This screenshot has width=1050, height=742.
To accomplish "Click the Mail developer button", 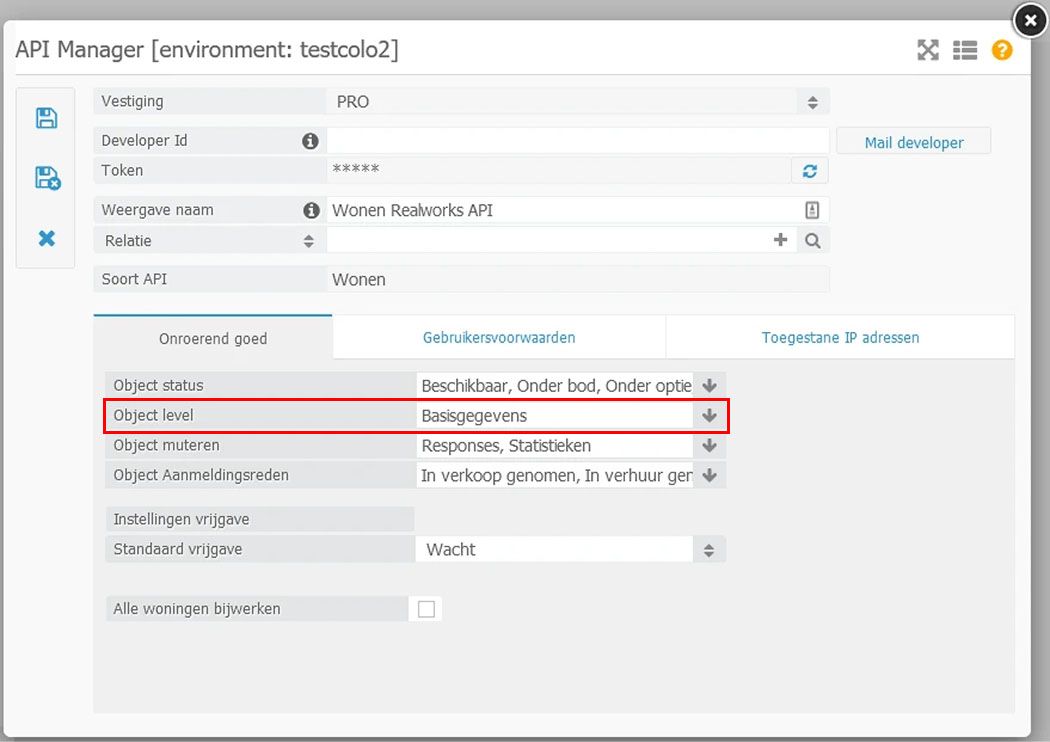I will (913, 142).
